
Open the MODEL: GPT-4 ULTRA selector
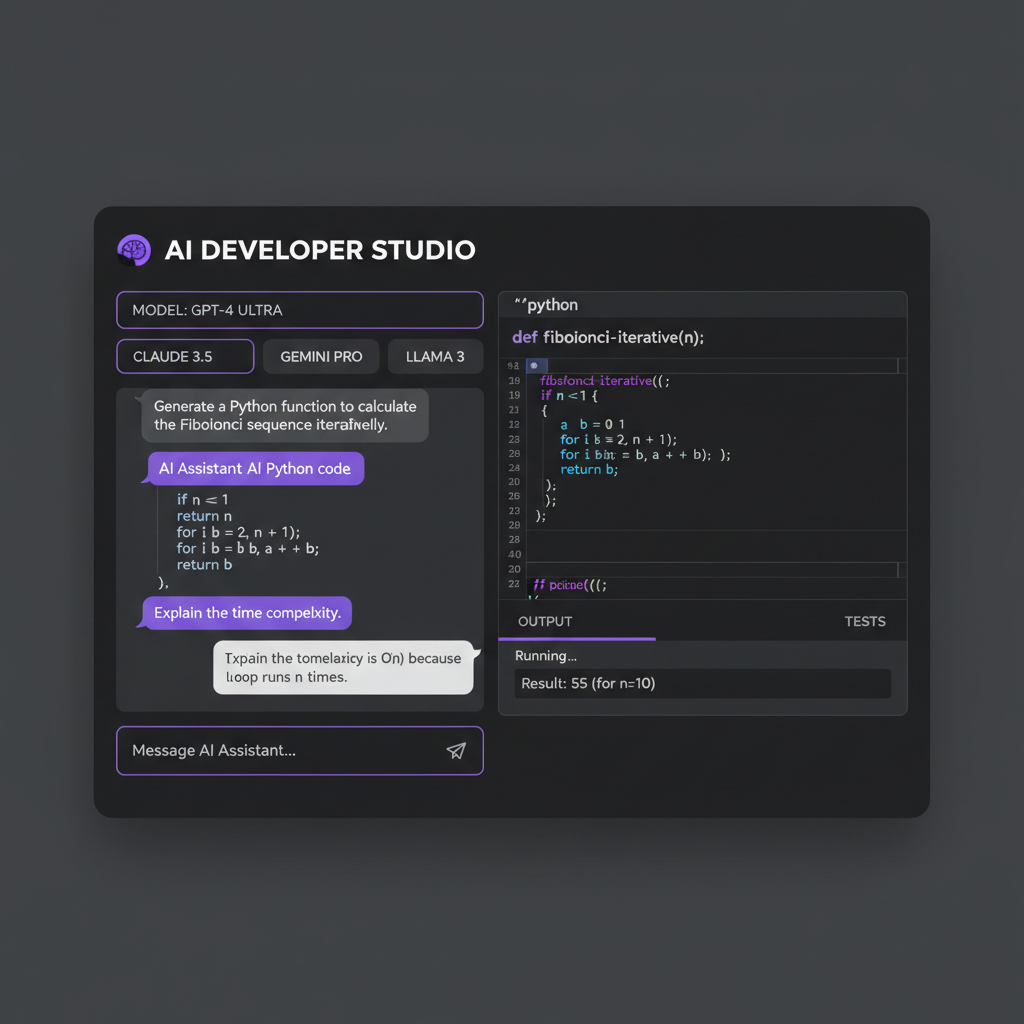(300, 310)
